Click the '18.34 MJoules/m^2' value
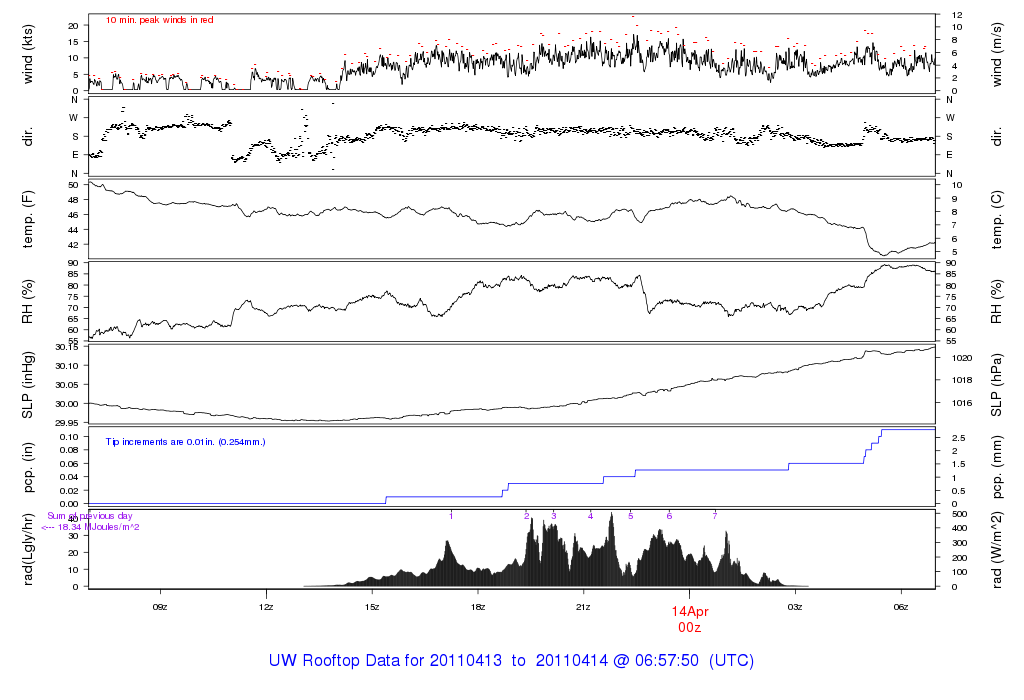The width and height of the screenshot is (1024, 700). (x=99, y=527)
